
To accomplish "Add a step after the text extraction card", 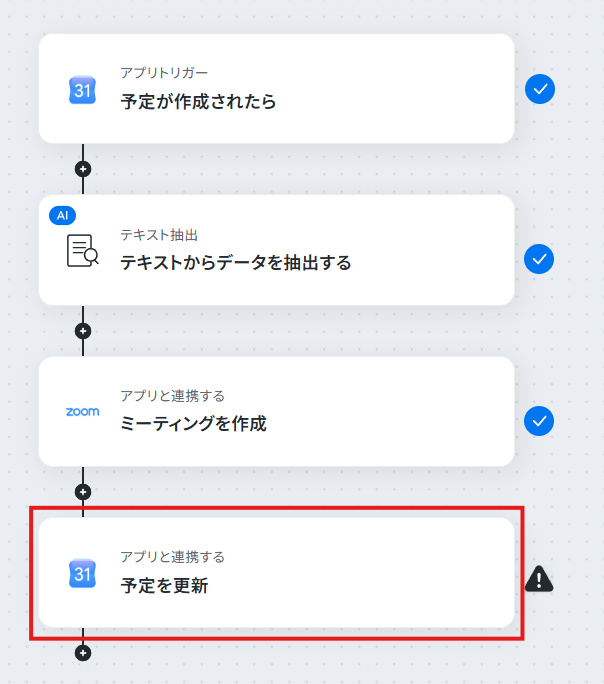I will 83,331.
